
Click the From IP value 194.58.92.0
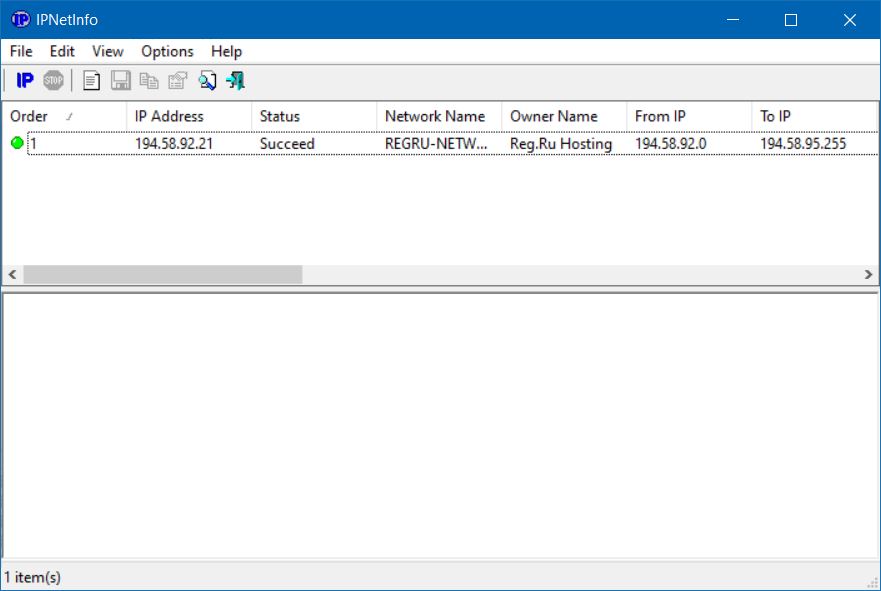click(x=670, y=144)
